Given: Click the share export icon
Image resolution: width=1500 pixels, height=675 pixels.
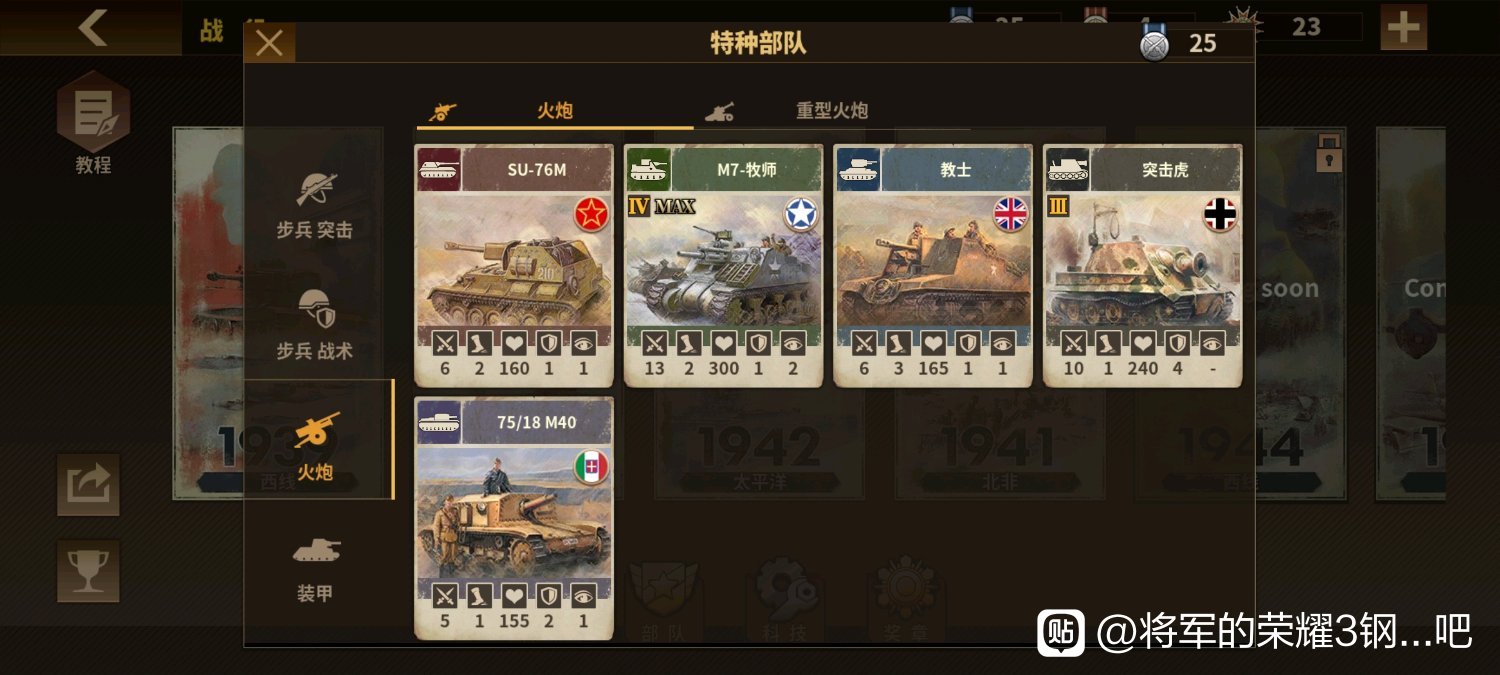Looking at the screenshot, I should coord(88,485).
